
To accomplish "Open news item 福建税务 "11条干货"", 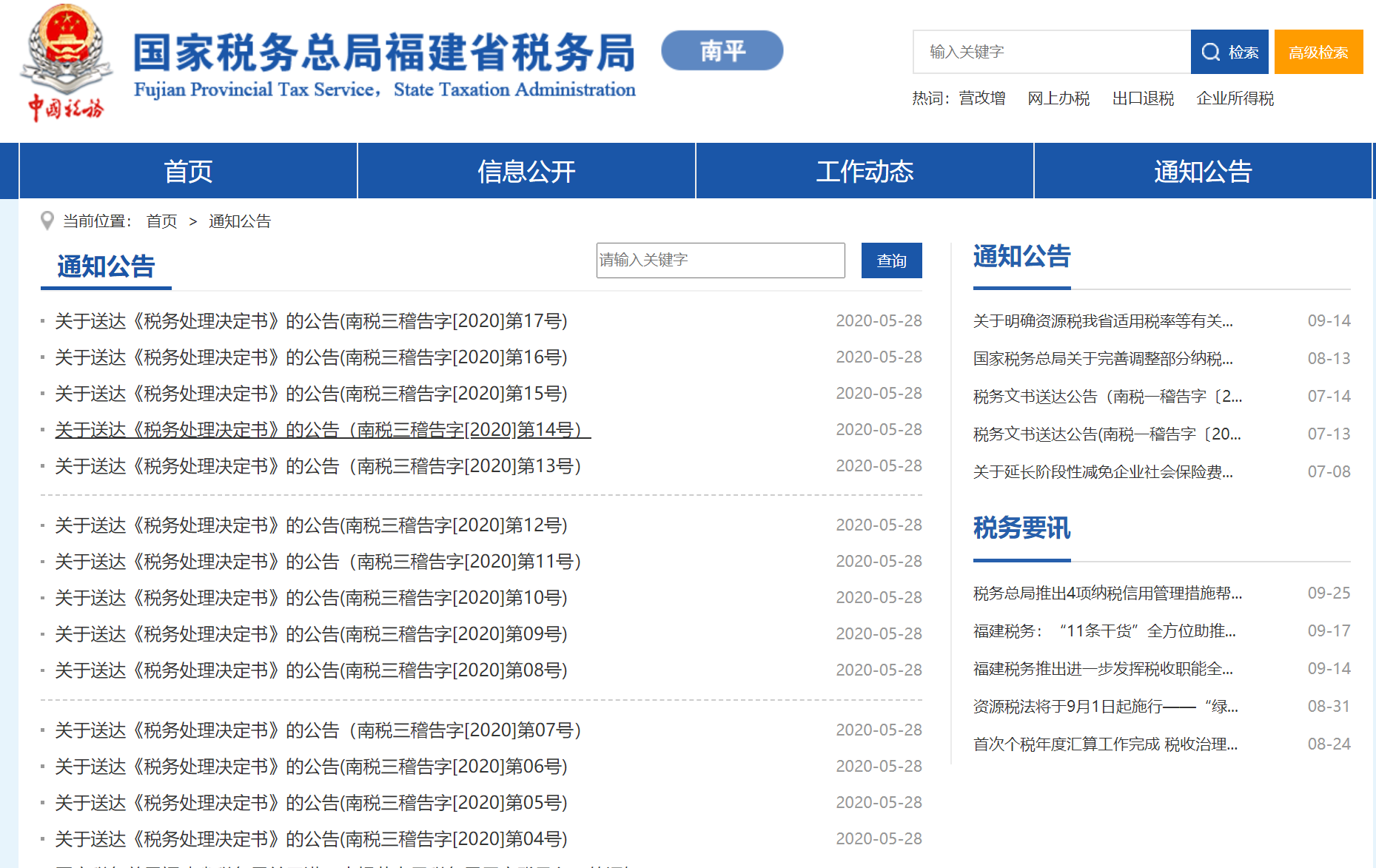I will click(x=1104, y=631).
